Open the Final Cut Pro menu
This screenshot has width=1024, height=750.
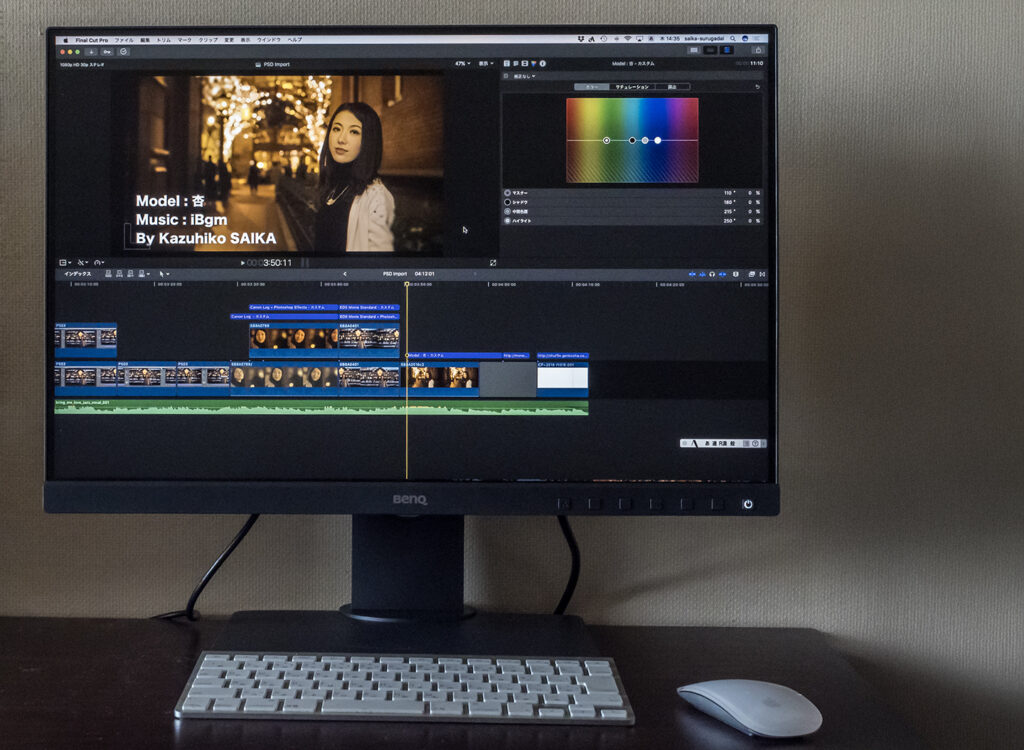click(x=91, y=40)
